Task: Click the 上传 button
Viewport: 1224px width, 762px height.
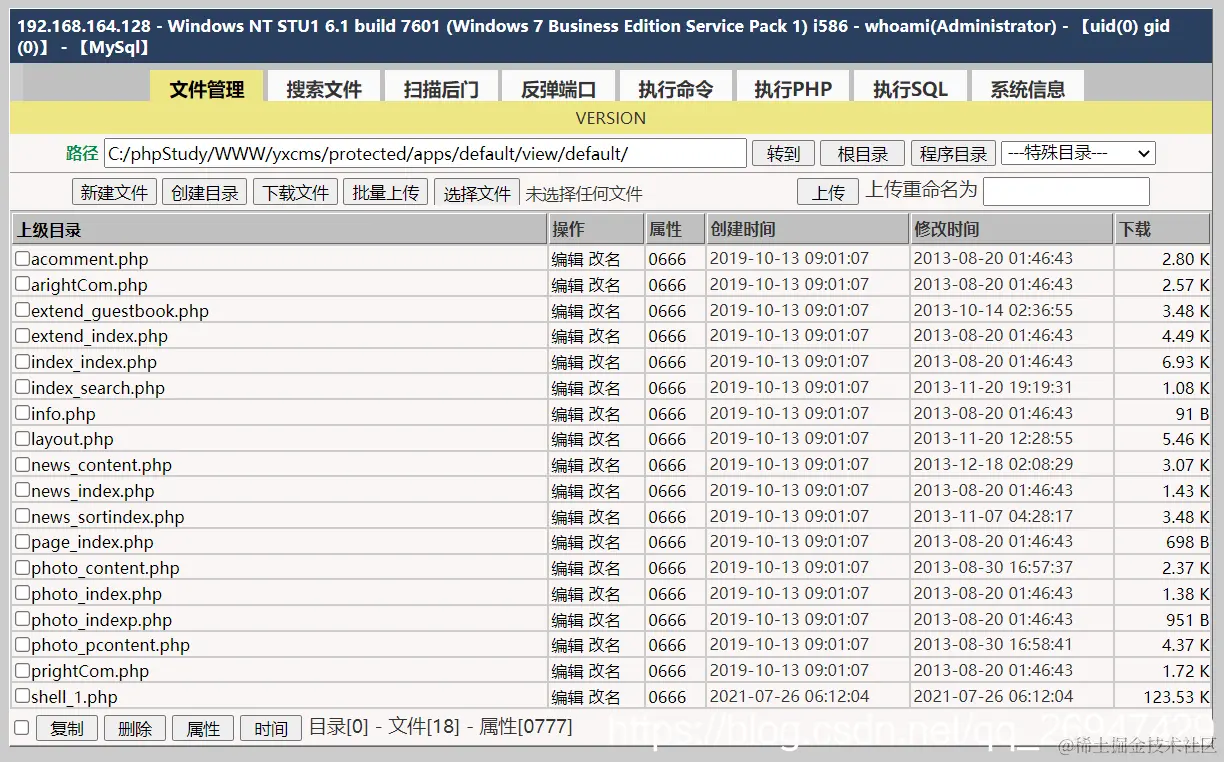Action: coord(828,192)
